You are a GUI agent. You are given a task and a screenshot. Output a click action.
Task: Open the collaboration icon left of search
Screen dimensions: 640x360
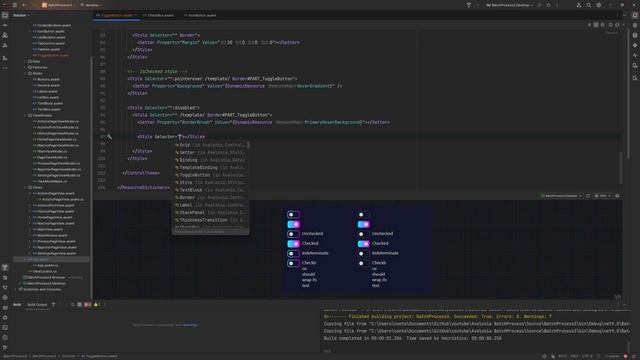579,5
